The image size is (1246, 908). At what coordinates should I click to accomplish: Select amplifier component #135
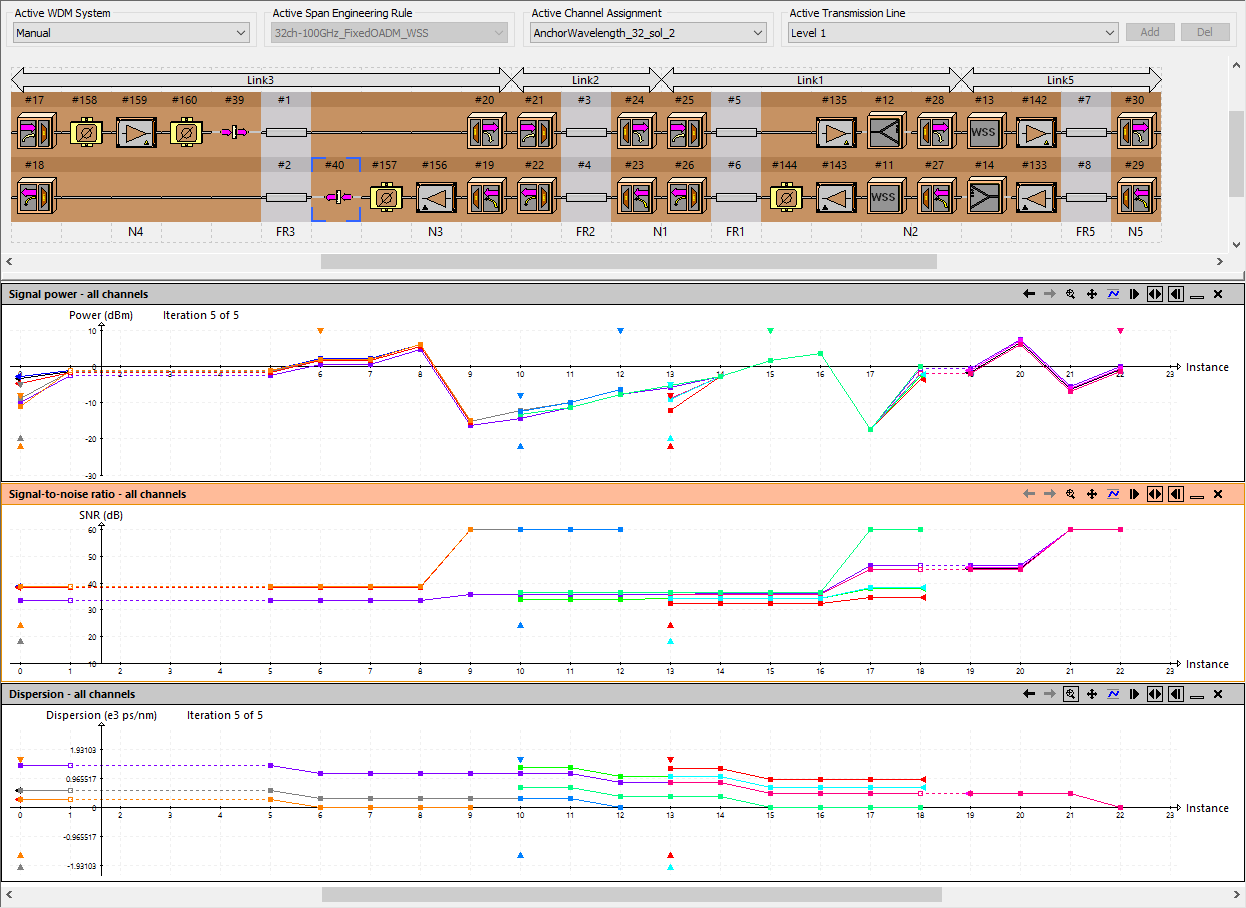[835, 132]
